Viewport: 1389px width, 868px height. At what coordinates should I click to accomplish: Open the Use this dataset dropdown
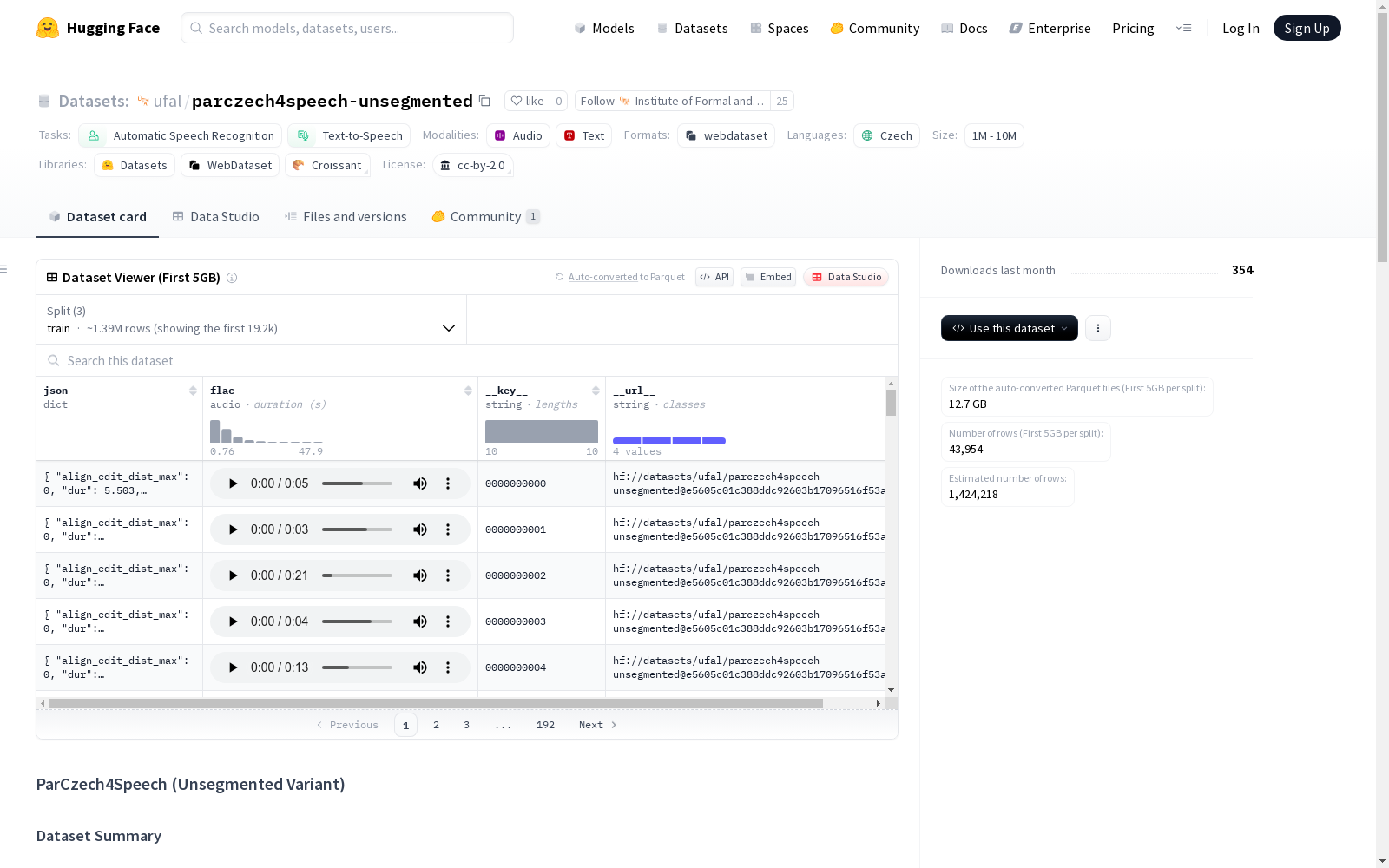tap(1010, 328)
